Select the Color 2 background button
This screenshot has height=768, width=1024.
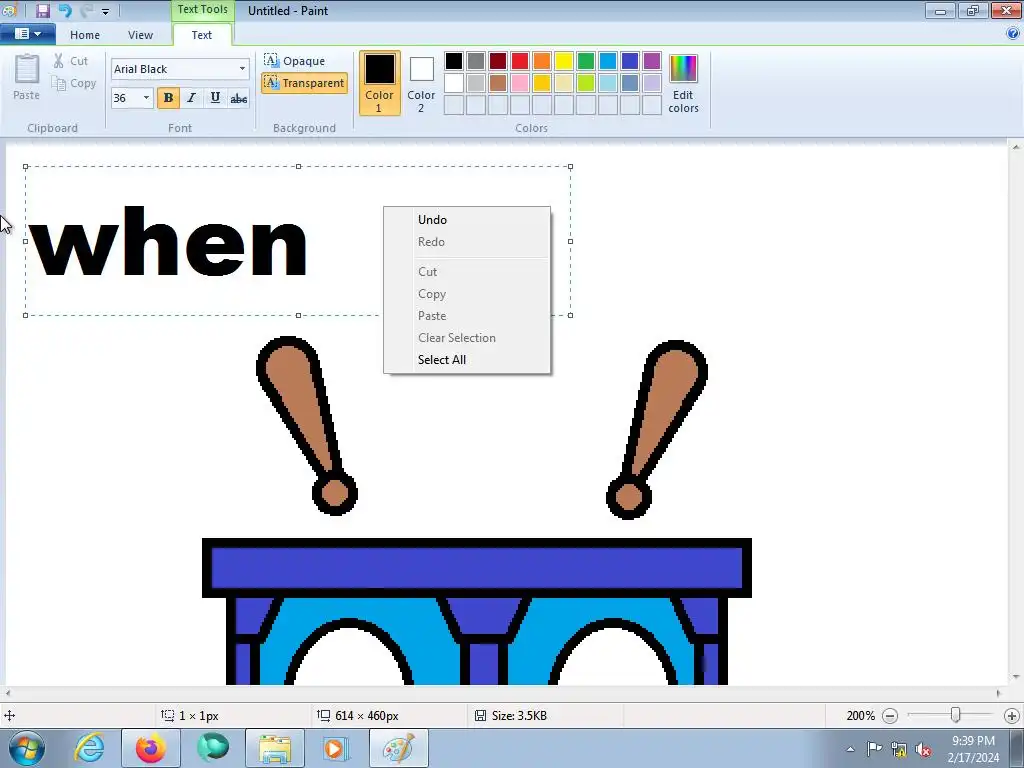tap(421, 83)
